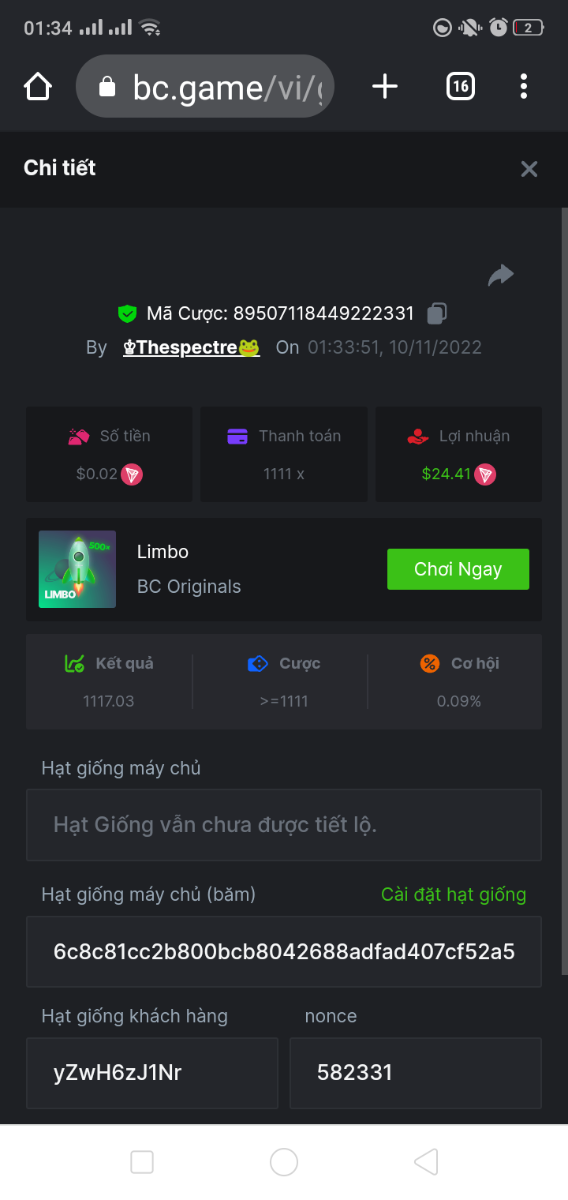Share the bet details via arrow icon
Viewport: 568px width, 1200px height.
click(x=501, y=275)
